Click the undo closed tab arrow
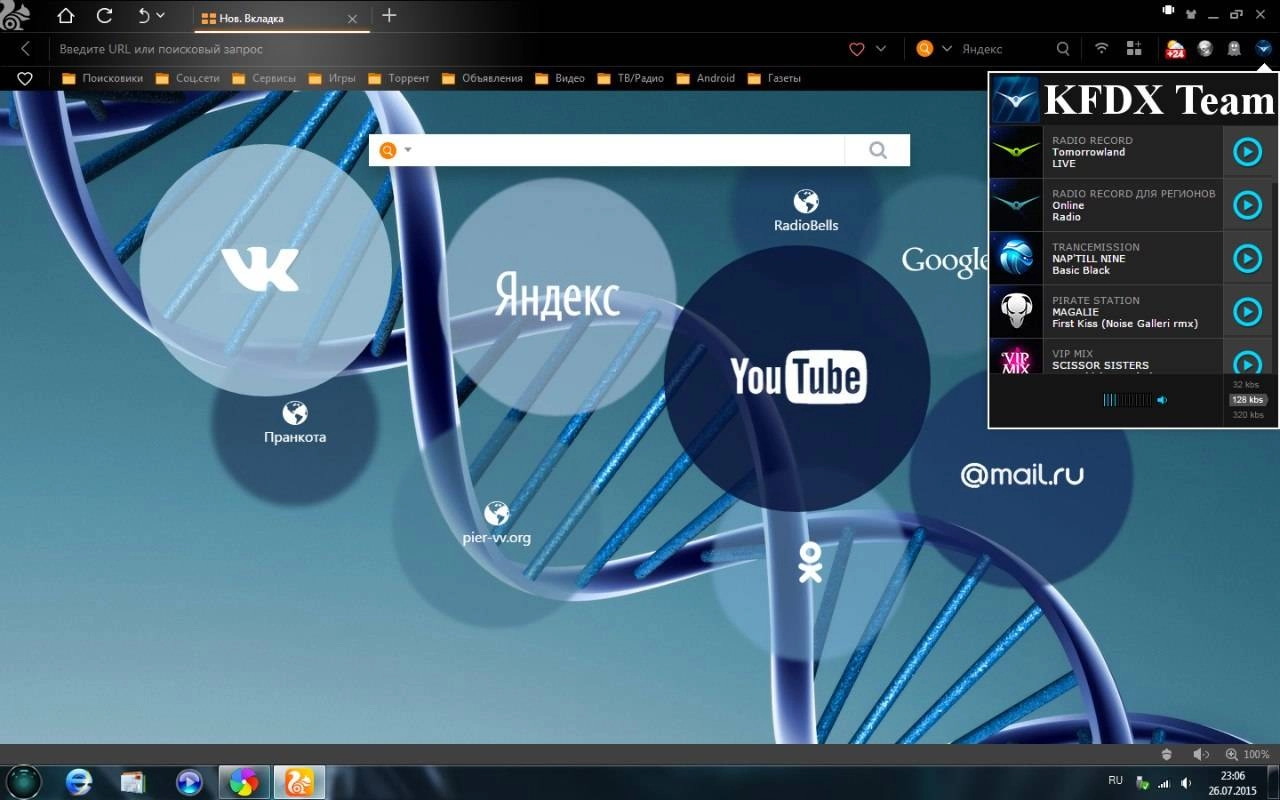 click(x=143, y=16)
